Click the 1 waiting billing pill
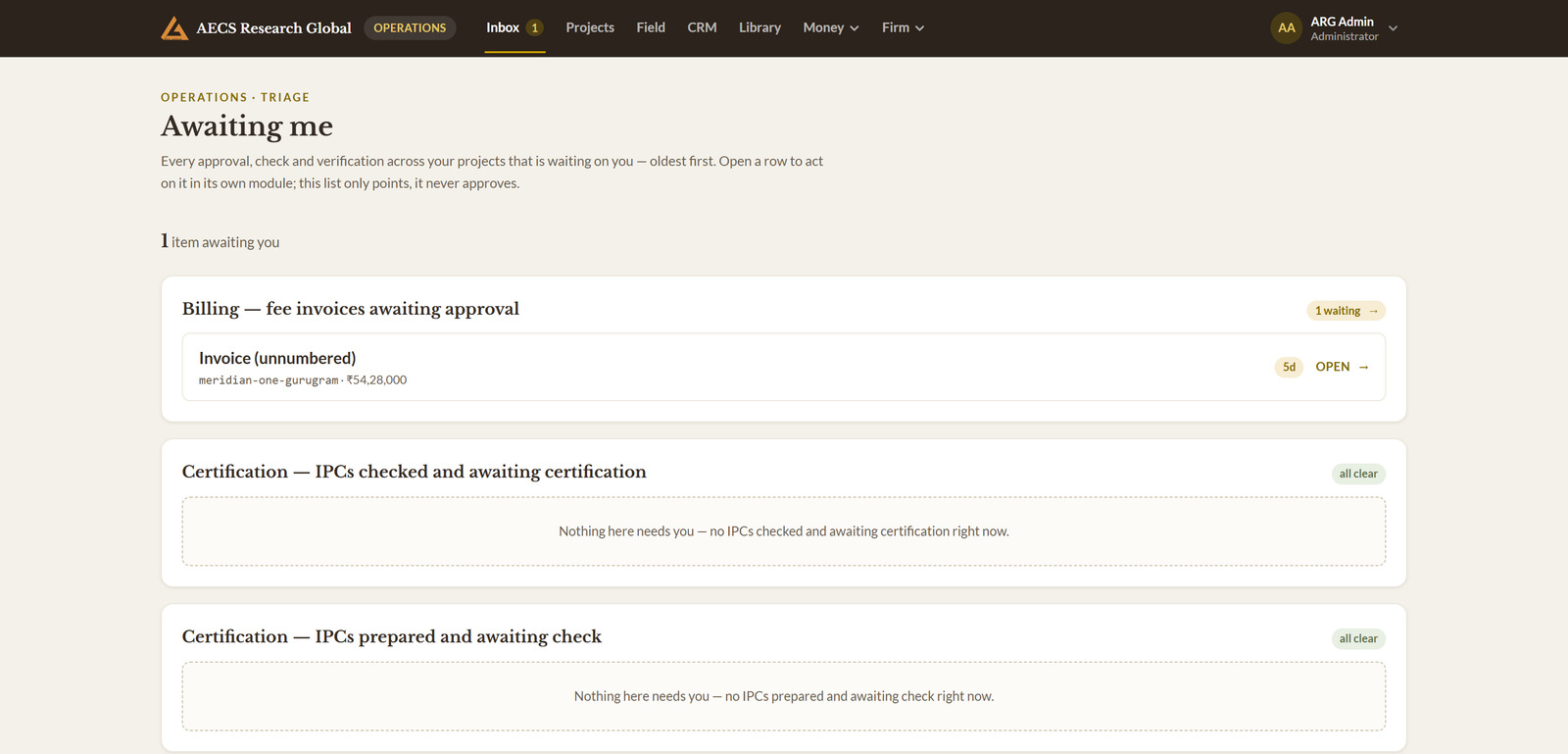The image size is (1568, 754). [1346, 311]
